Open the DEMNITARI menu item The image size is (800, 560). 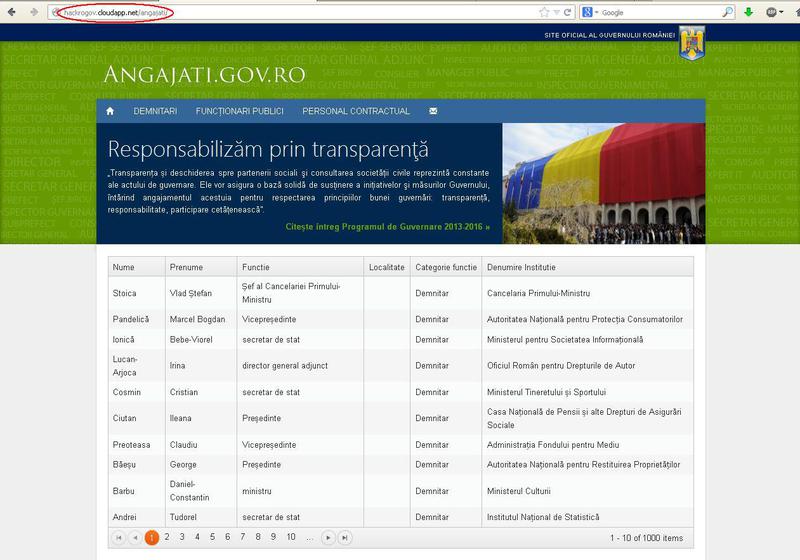coord(155,111)
